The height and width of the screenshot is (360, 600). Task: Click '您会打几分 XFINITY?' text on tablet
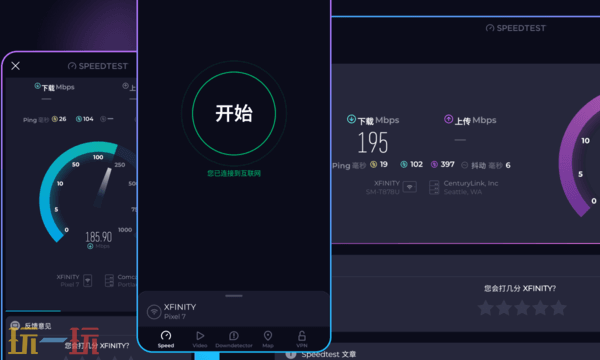(x=520, y=288)
